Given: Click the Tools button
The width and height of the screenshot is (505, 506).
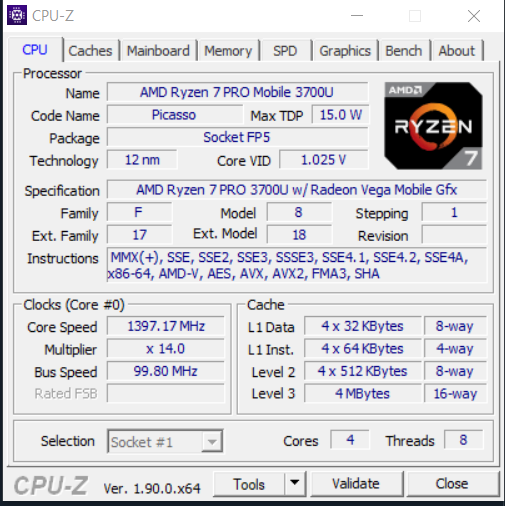Looking at the screenshot, I should [249, 484].
